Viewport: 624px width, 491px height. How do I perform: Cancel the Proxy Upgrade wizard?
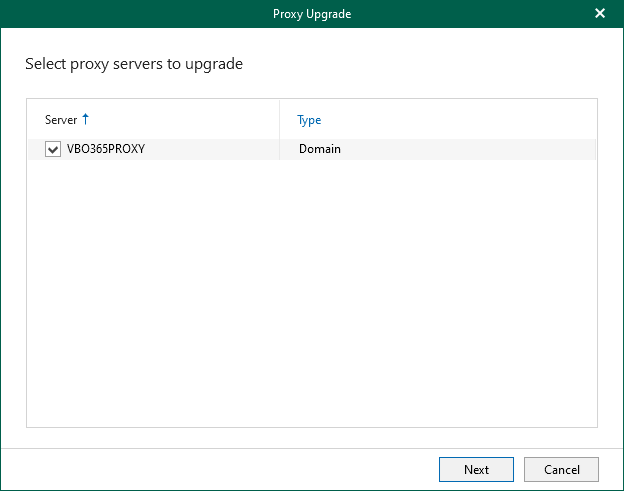coord(561,470)
